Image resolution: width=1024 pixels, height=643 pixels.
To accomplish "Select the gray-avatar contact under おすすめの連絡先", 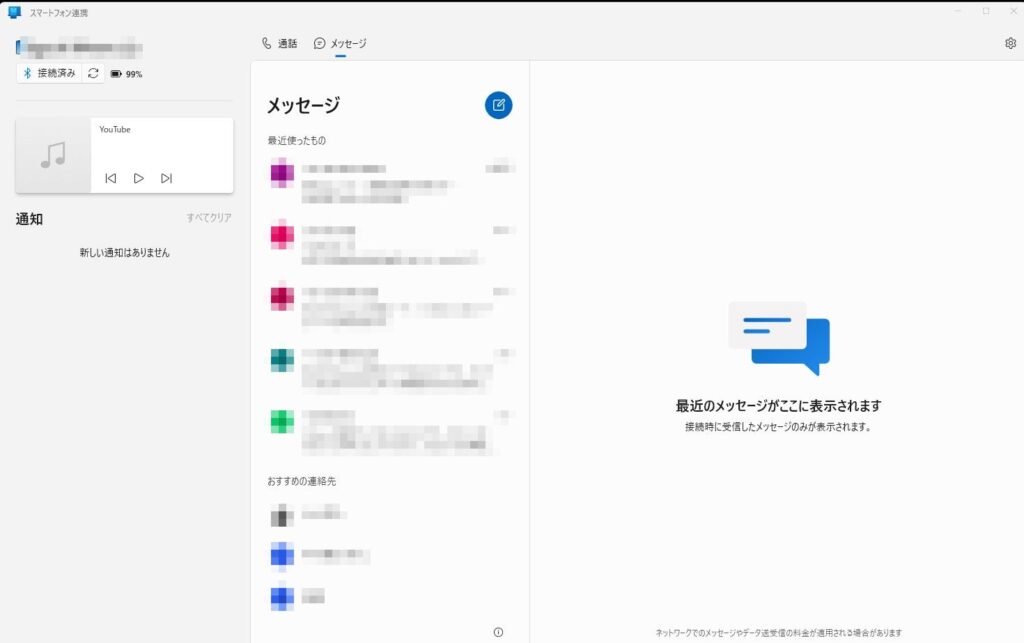I will (x=310, y=514).
